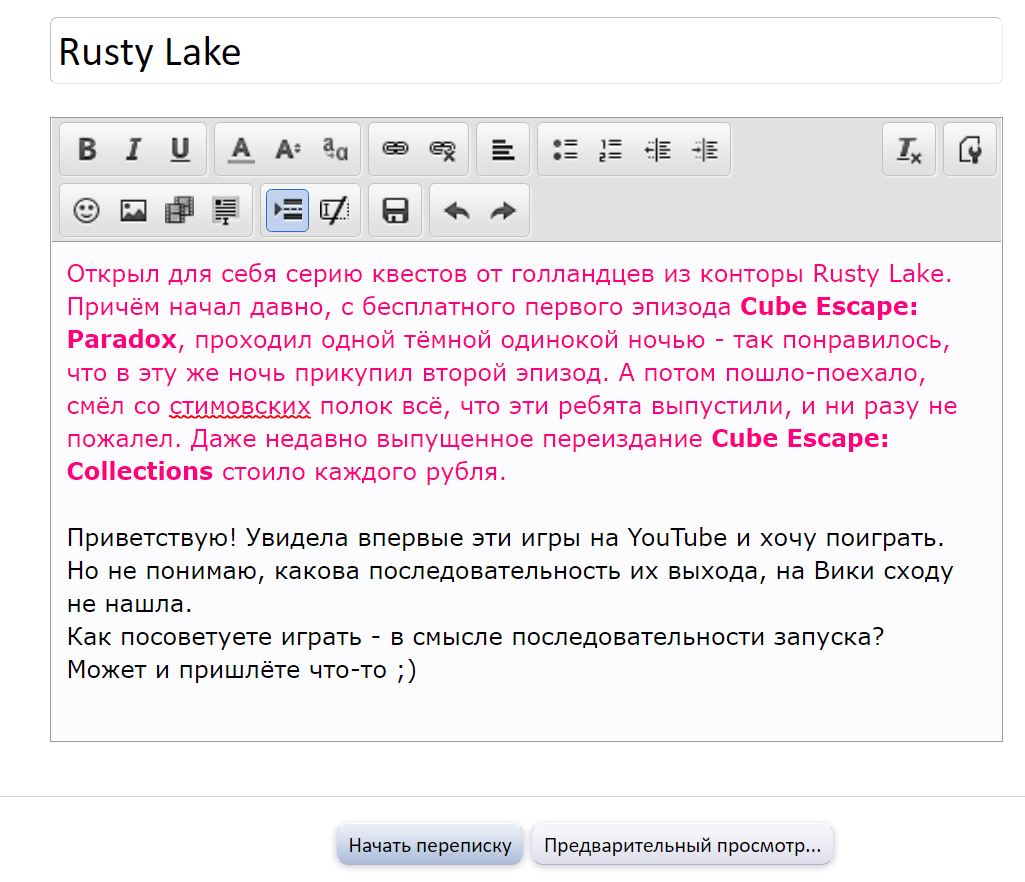
Task: Toggle bold formatting
Action: [87, 150]
